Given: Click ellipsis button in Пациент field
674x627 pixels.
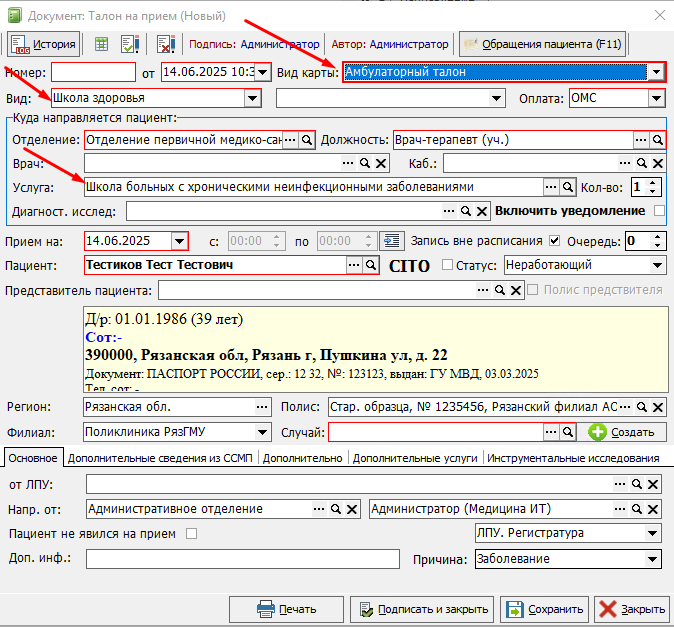Looking at the screenshot, I should pyautogui.click(x=354, y=265).
